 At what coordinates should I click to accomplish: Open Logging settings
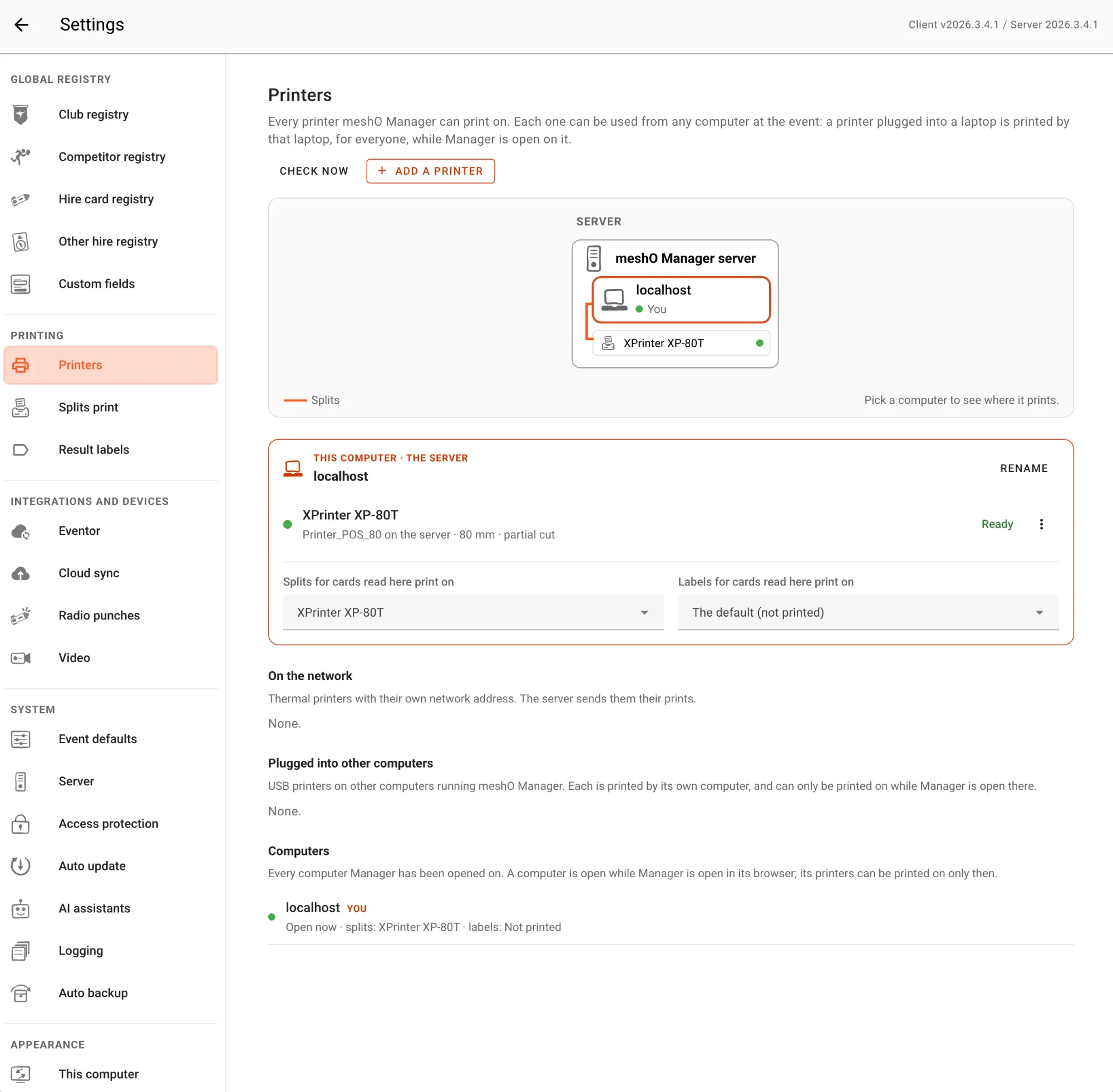(x=111, y=951)
